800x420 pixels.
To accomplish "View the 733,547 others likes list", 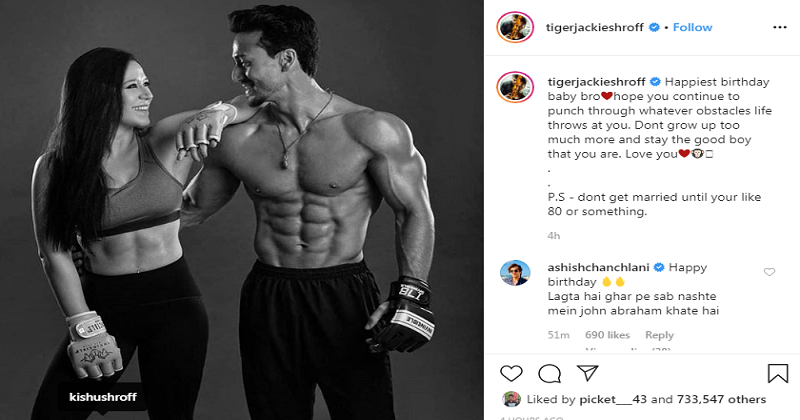I will 721,400.
